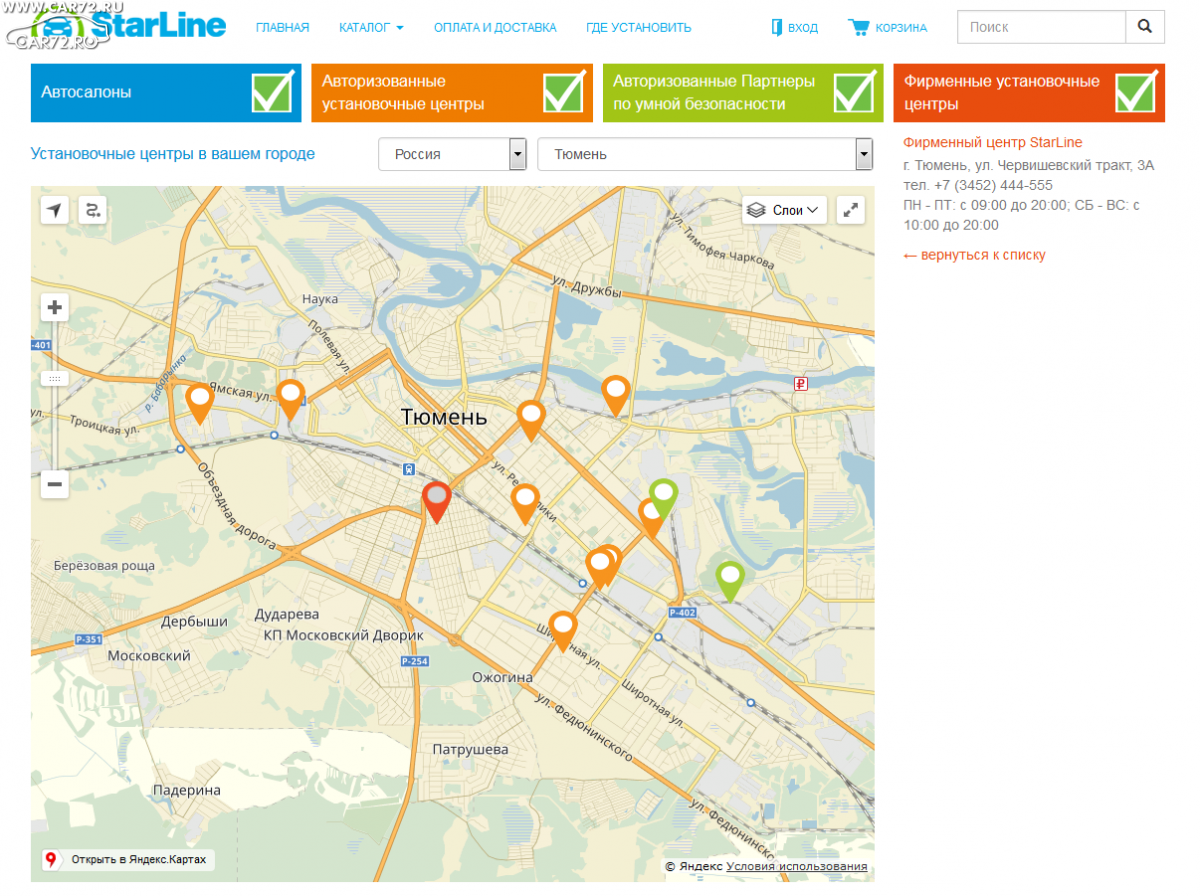Click the Дударева label on map
Viewport: 1200px width, 896px height.
[x=287, y=614]
